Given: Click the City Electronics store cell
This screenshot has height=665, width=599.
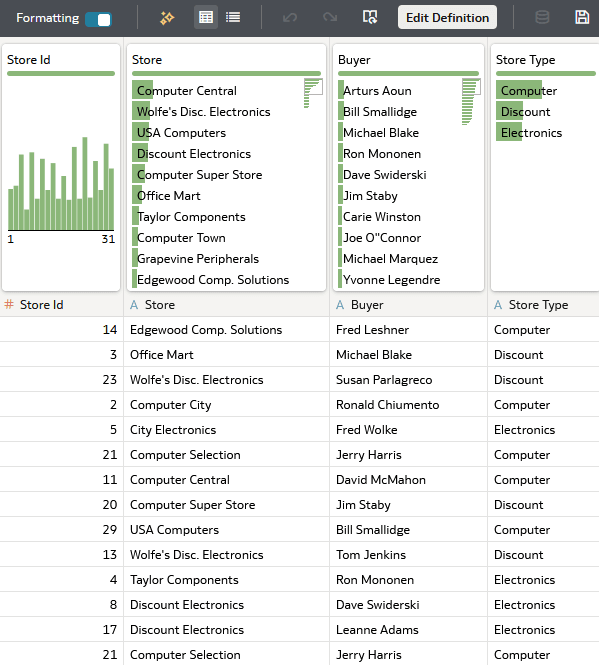Looking at the screenshot, I should point(227,430).
